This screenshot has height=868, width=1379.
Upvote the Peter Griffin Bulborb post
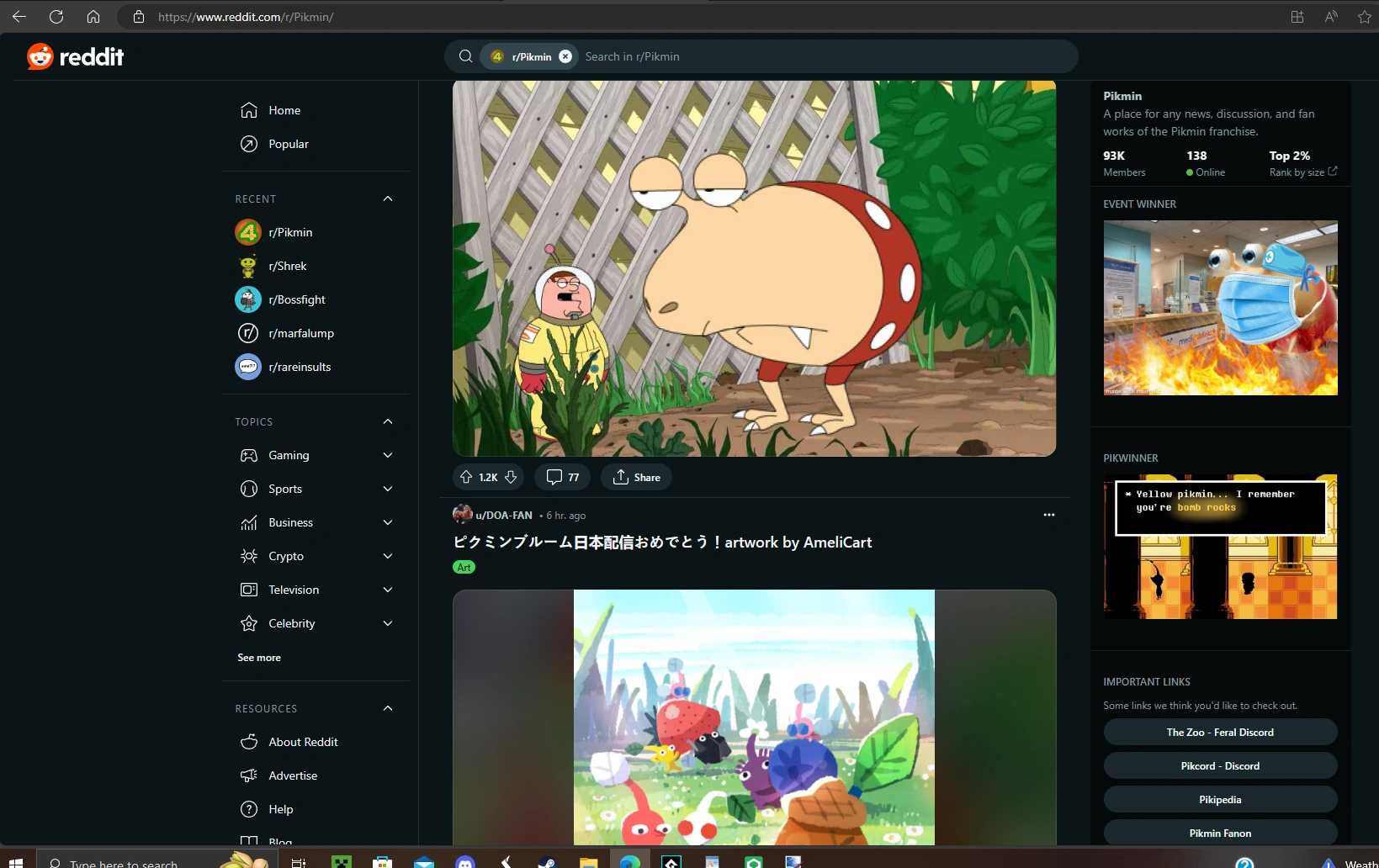point(466,477)
